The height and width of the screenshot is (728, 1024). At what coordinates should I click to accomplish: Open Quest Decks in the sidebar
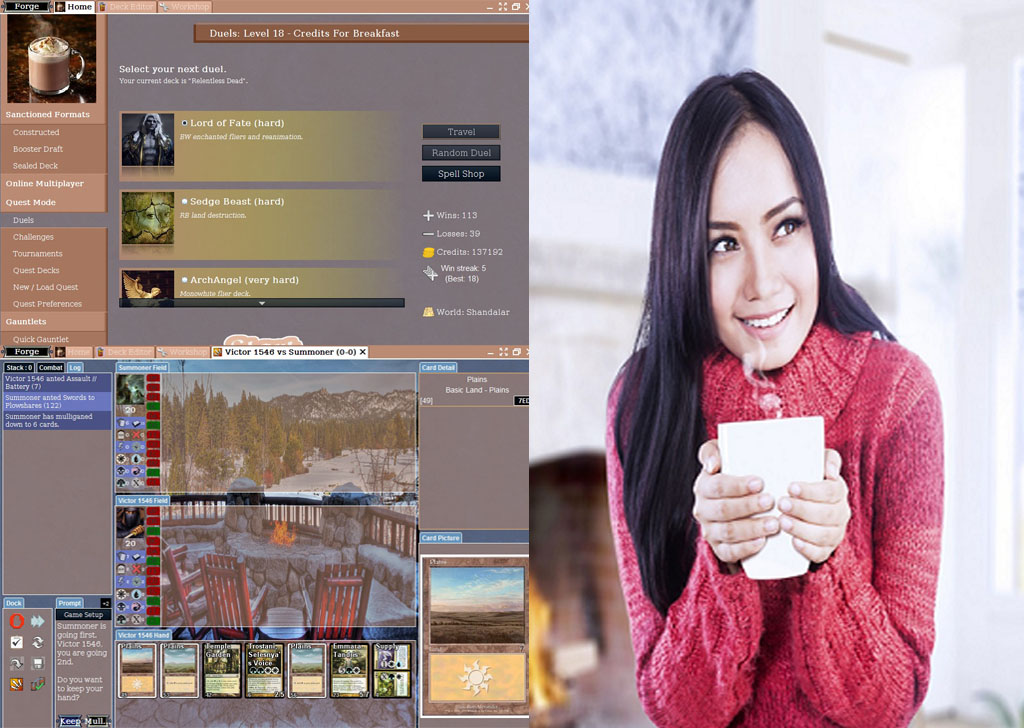click(x=36, y=270)
